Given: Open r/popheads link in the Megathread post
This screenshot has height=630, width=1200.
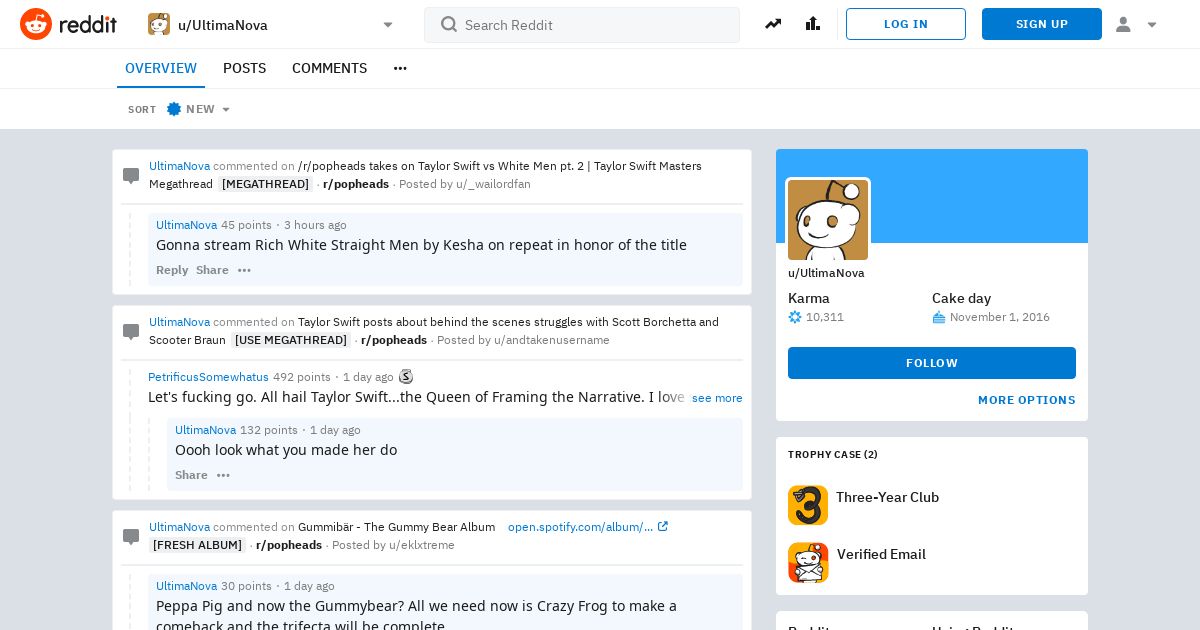Looking at the screenshot, I should 356,184.
